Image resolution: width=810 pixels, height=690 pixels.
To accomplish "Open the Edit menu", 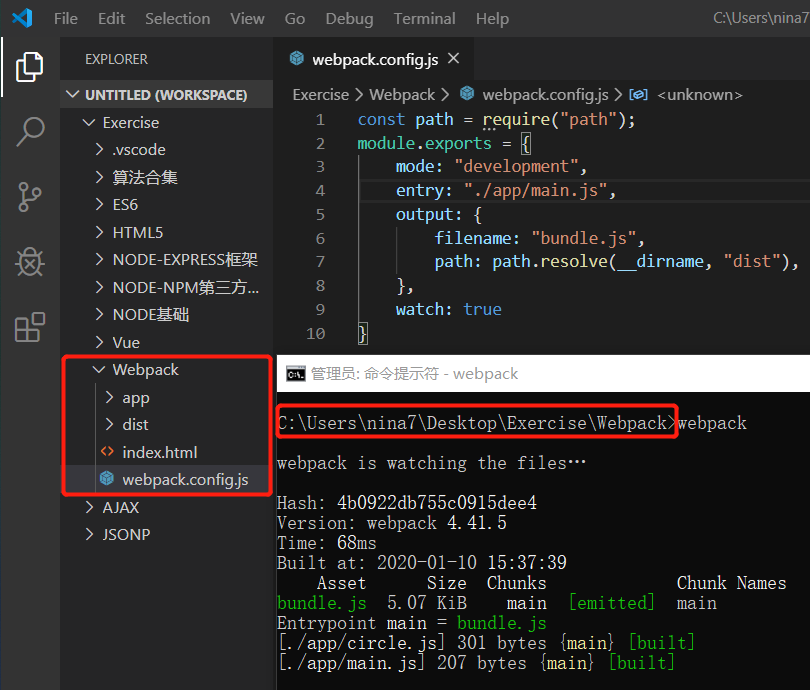I will point(112,19).
